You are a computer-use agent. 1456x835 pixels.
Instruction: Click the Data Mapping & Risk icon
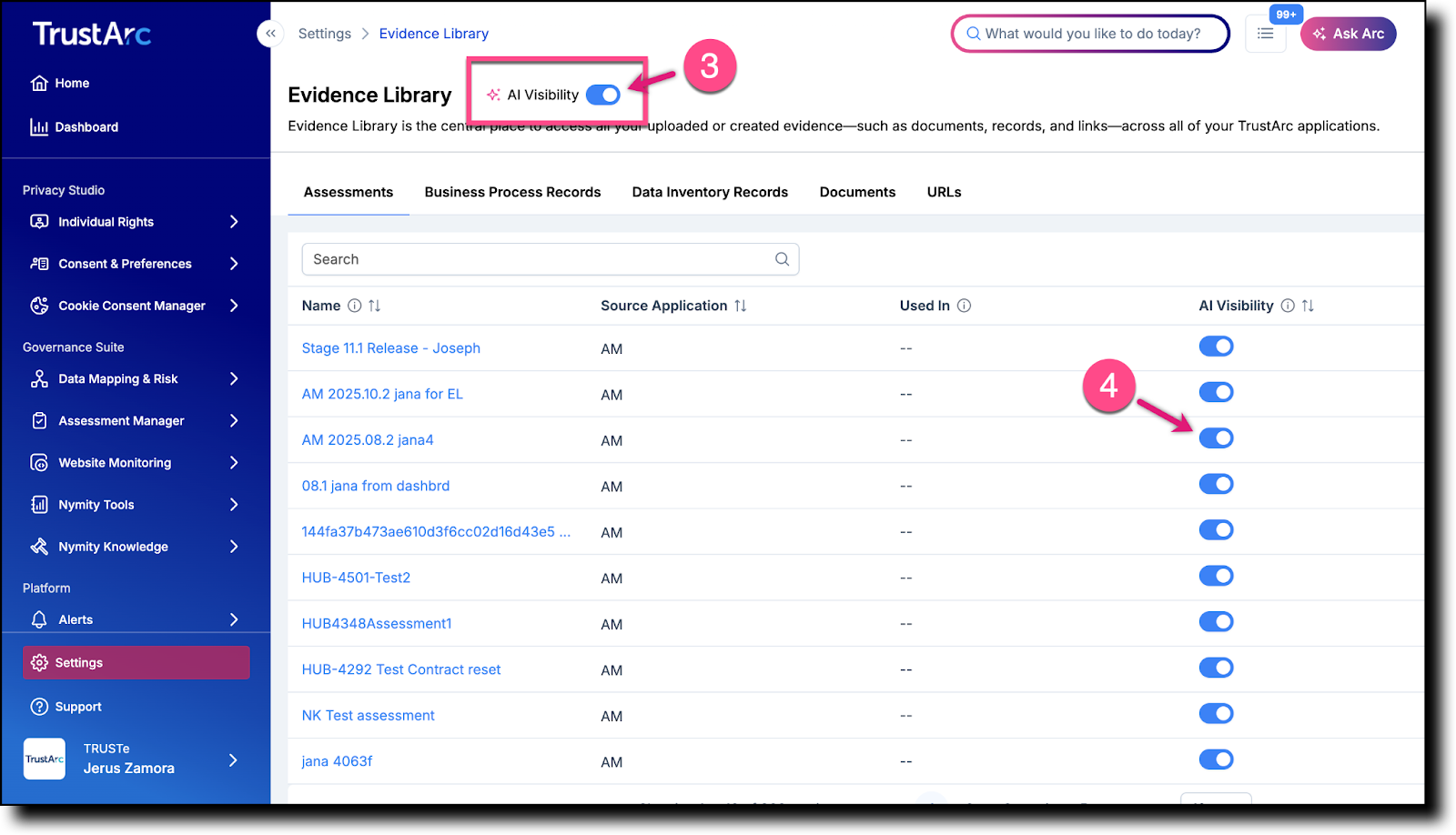[x=39, y=378]
